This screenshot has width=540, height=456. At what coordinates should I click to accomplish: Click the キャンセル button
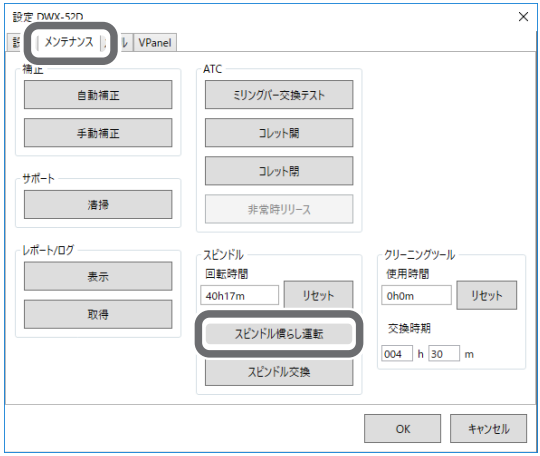pos(488,429)
